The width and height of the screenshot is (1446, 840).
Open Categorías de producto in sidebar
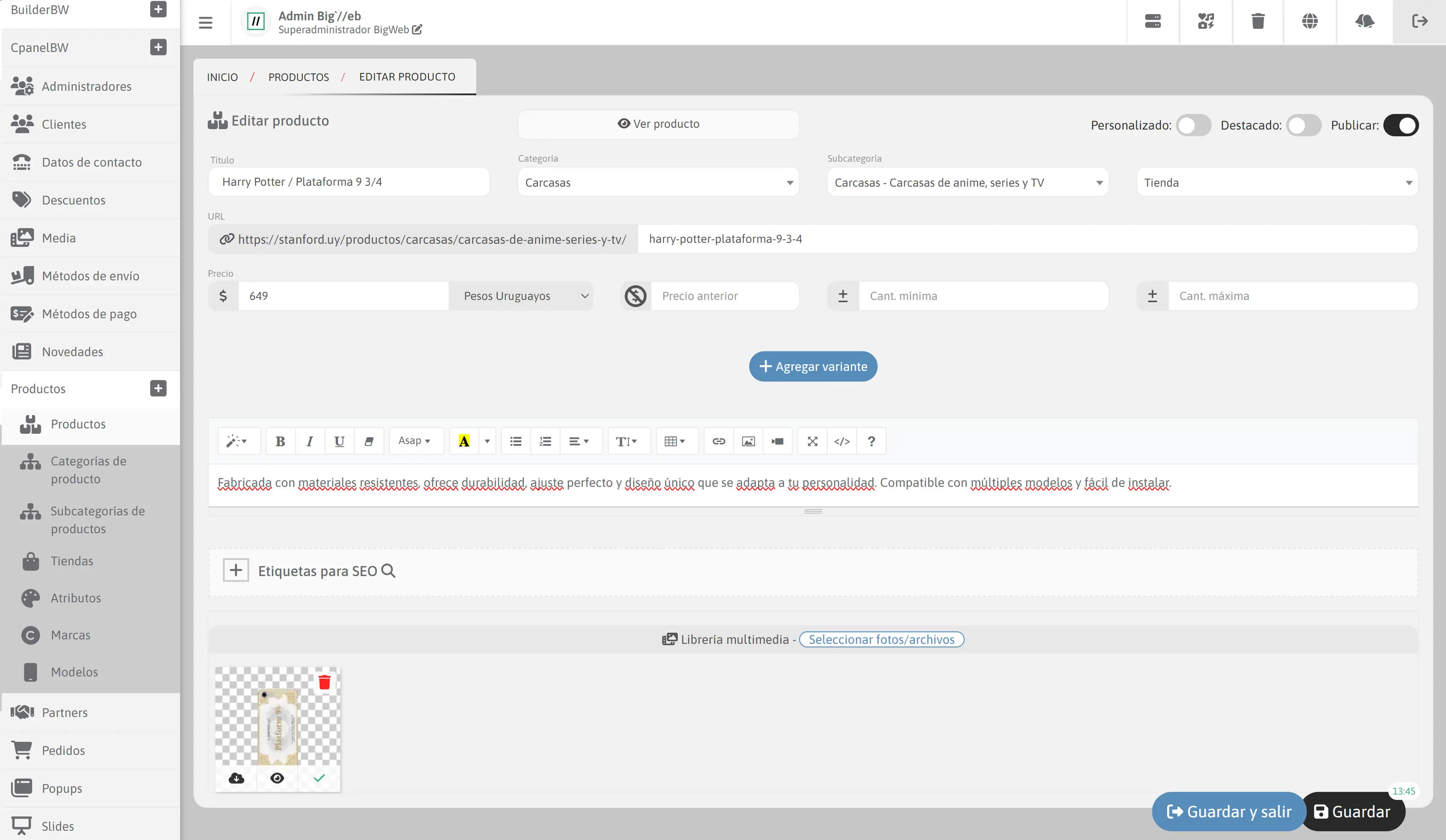click(88, 470)
